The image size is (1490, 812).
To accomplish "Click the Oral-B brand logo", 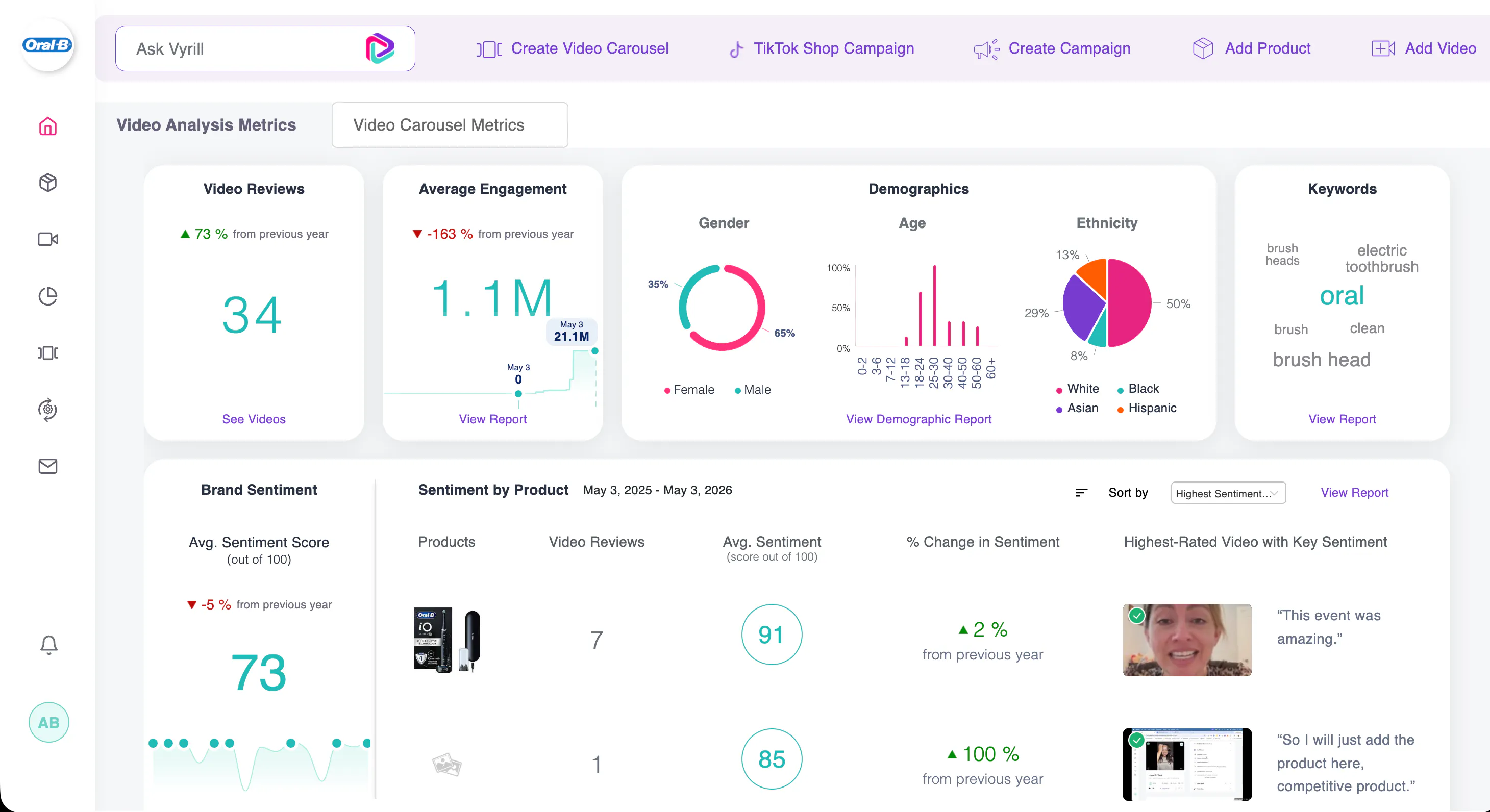I will [x=47, y=45].
